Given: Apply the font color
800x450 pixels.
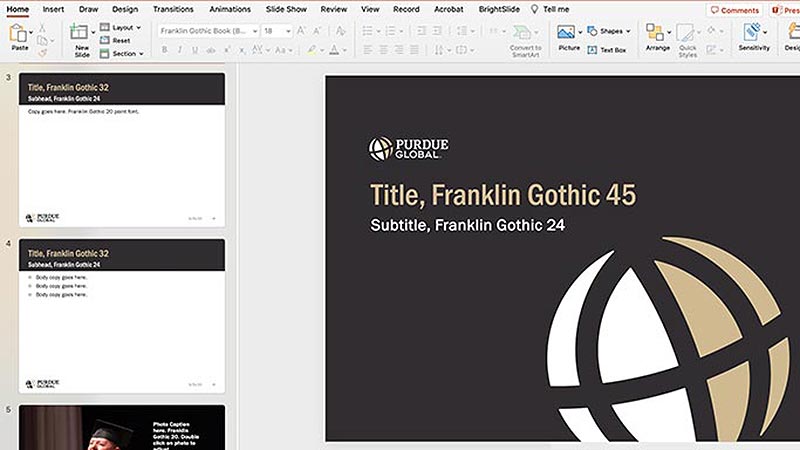Looking at the screenshot, I should coord(334,50).
